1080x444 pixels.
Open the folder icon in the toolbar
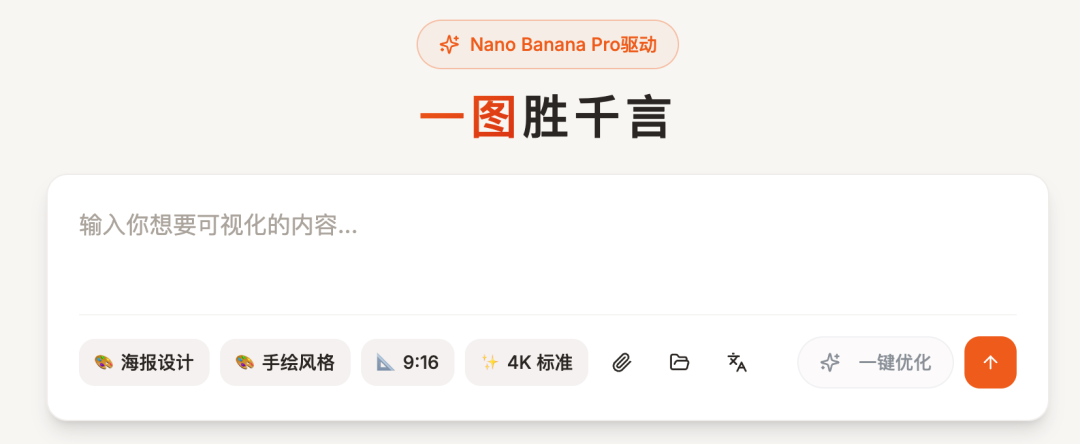[x=679, y=362]
